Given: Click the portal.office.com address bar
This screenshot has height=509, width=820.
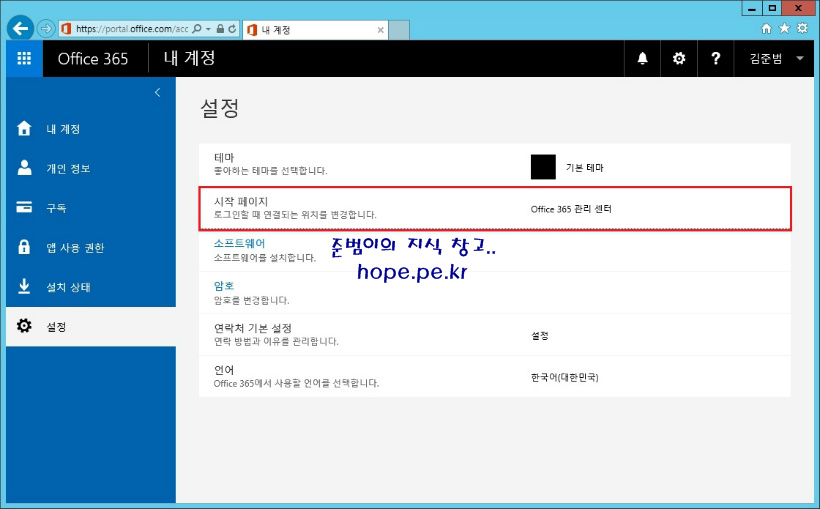Looking at the screenshot, I should tap(131, 29).
